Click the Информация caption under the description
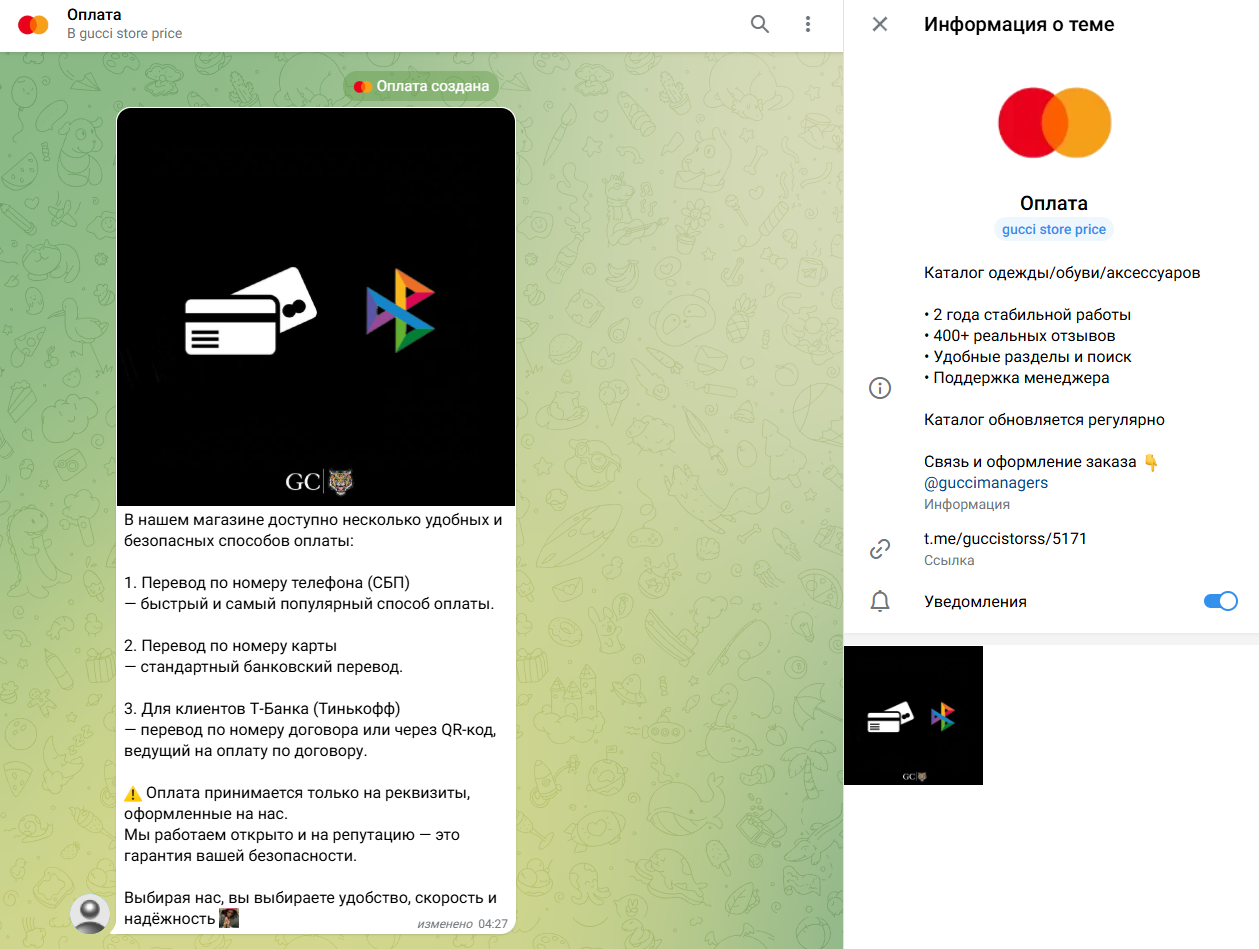Image resolution: width=1259 pixels, height=949 pixels. (x=967, y=505)
